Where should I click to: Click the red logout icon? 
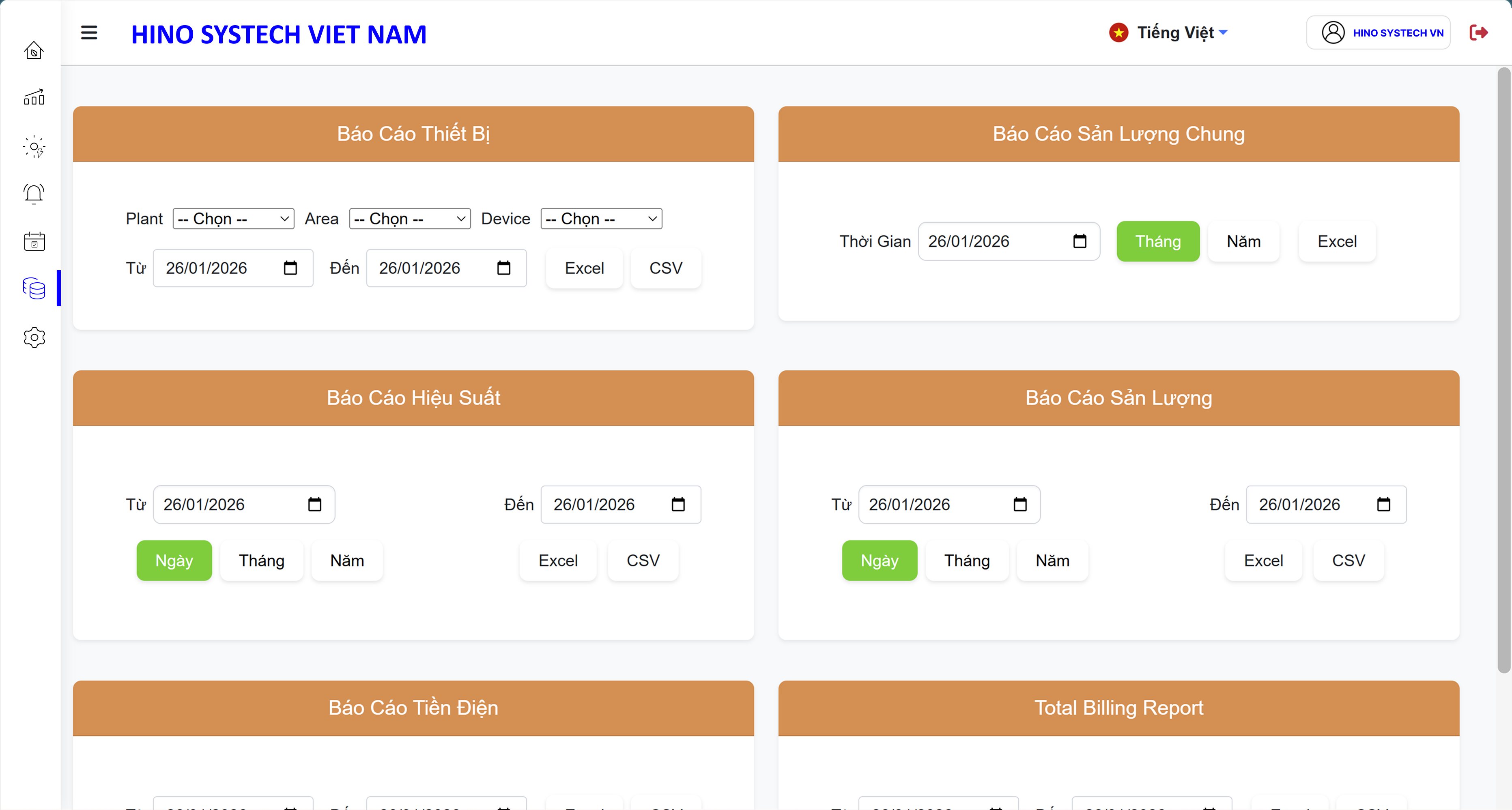1478,33
